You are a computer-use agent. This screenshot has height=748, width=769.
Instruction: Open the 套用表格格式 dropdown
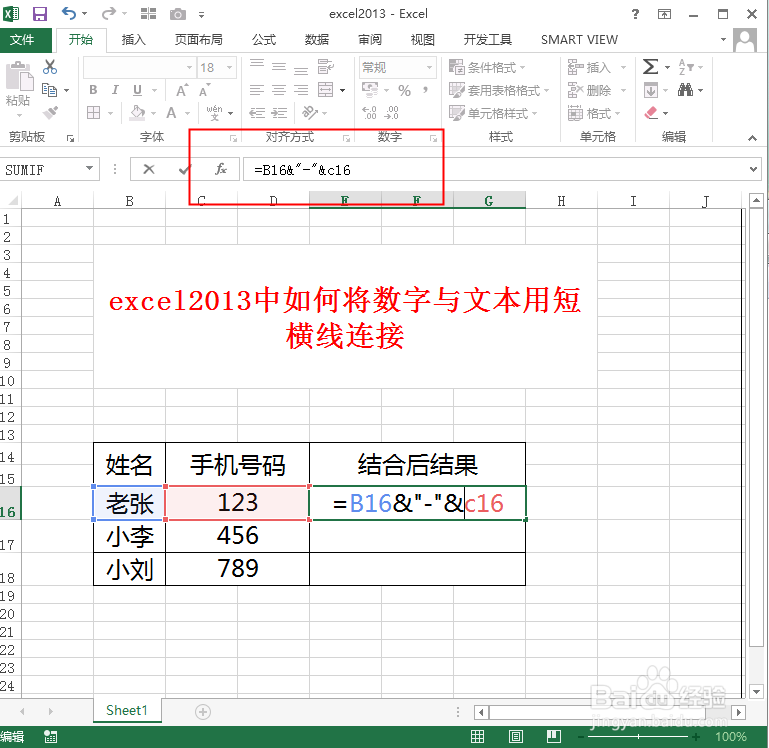point(499,90)
